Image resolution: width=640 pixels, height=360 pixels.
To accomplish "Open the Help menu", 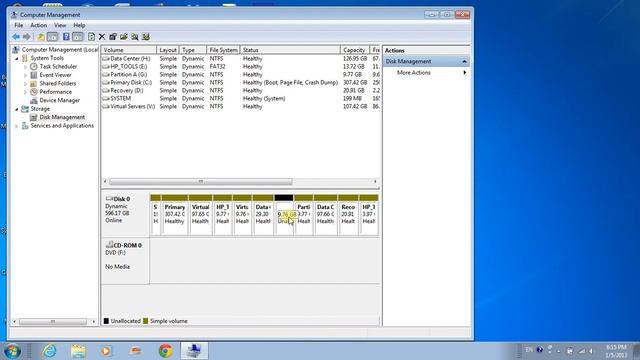I will (x=79, y=25).
